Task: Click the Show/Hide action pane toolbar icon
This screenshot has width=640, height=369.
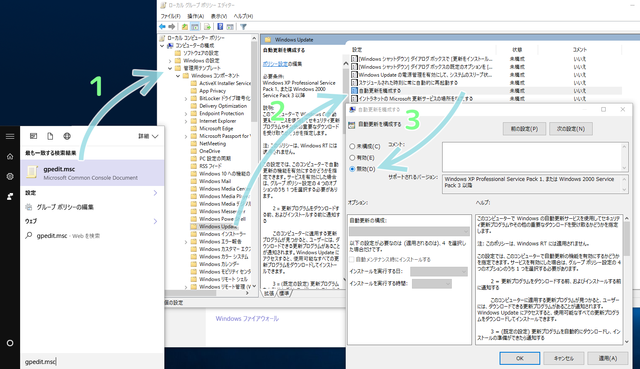Action: [230, 27]
